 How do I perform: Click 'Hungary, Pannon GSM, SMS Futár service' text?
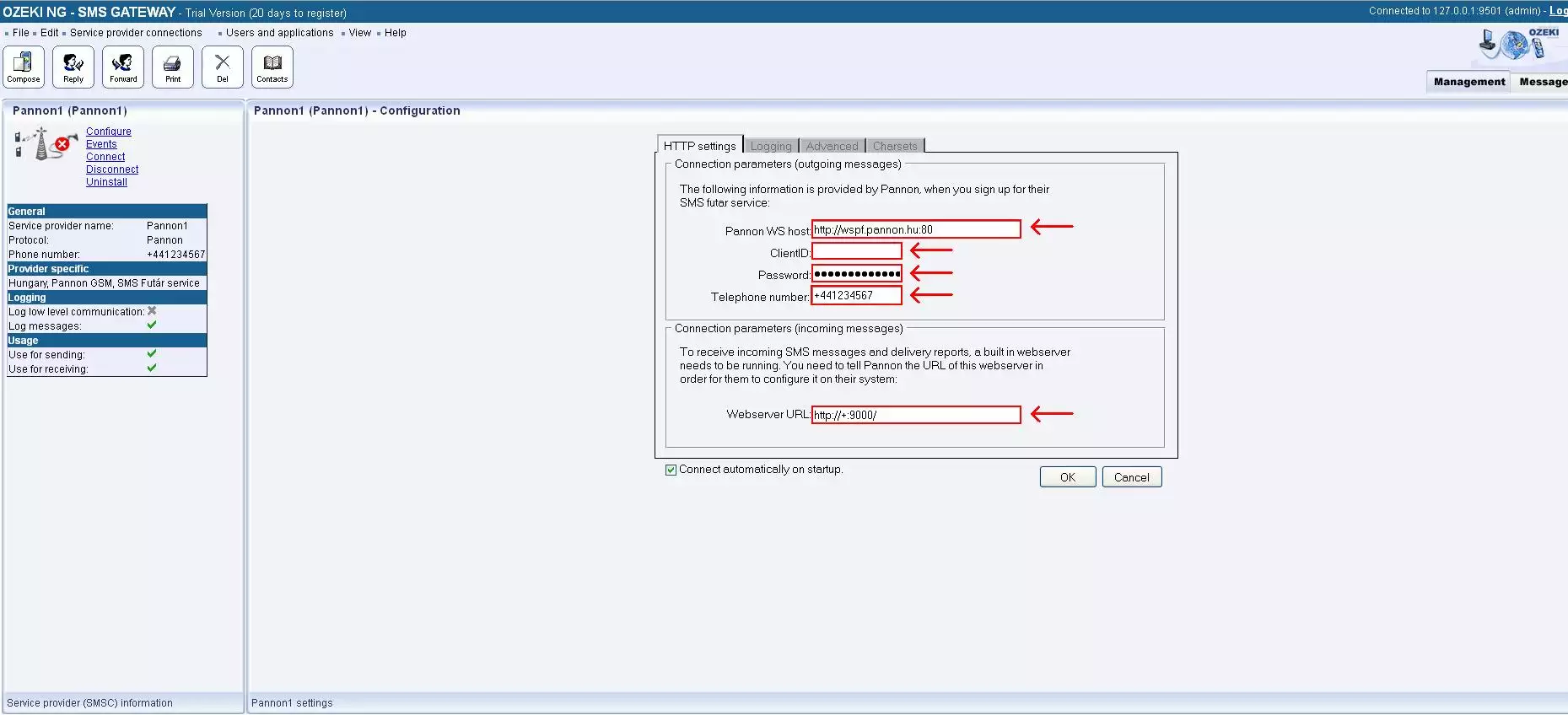(x=104, y=283)
